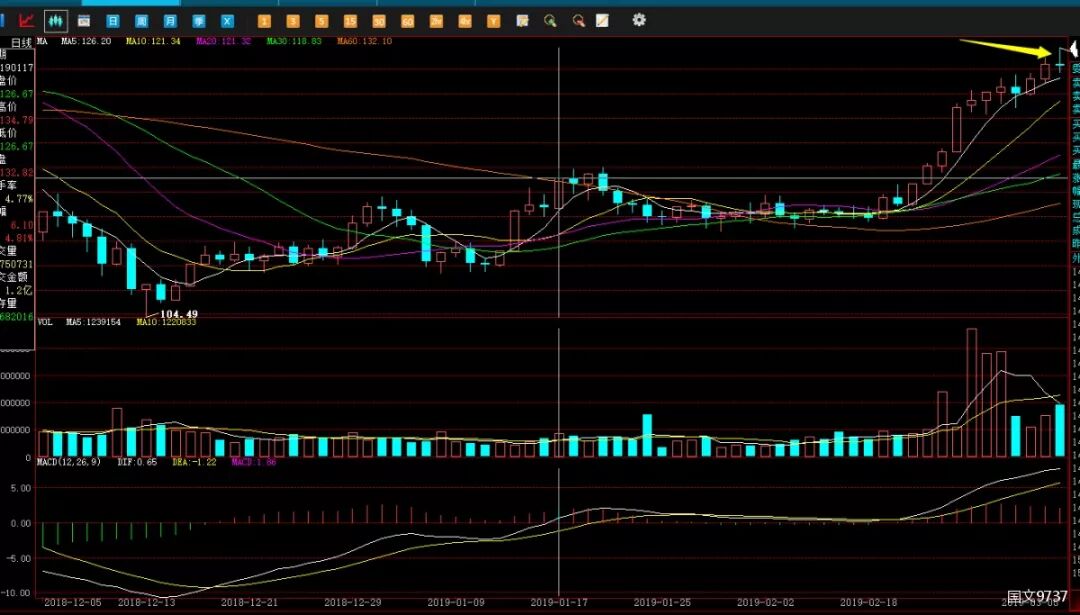Click the VOL indicator label
This screenshot has height=615, width=1080.
click(45, 322)
